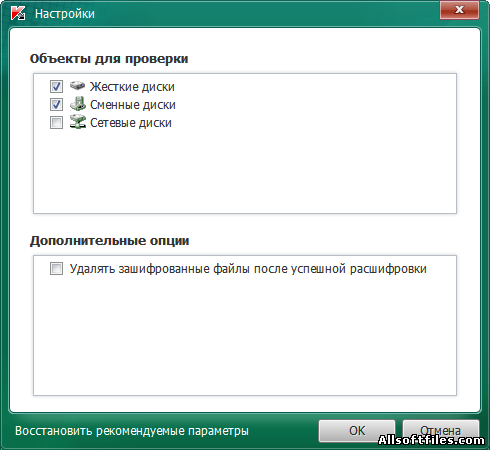
Task: Restore settings via Восстановить рекомендуемые параметры link
Action: (x=132, y=431)
